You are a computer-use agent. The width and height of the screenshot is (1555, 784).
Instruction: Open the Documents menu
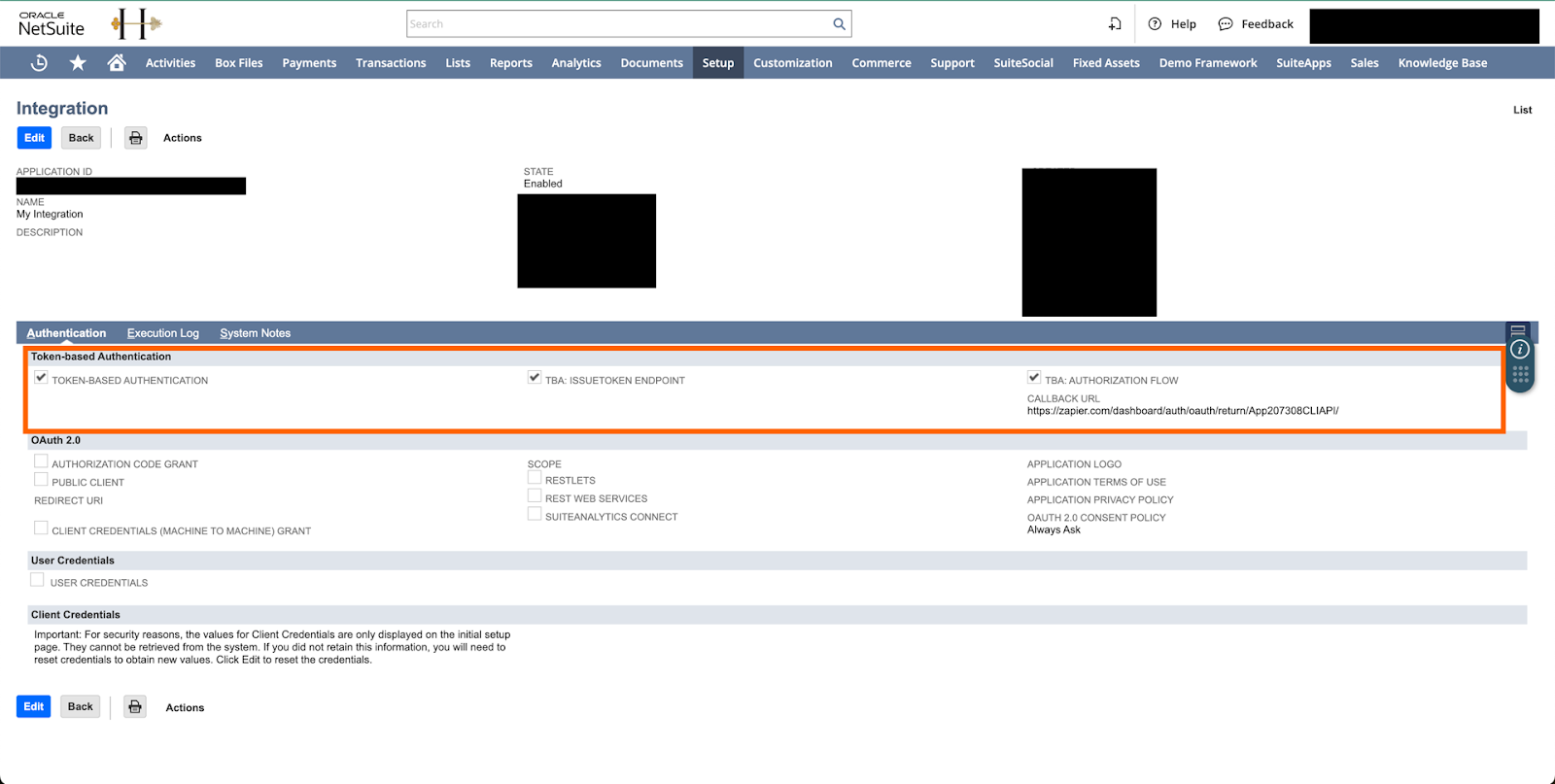click(x=652, y=63)
